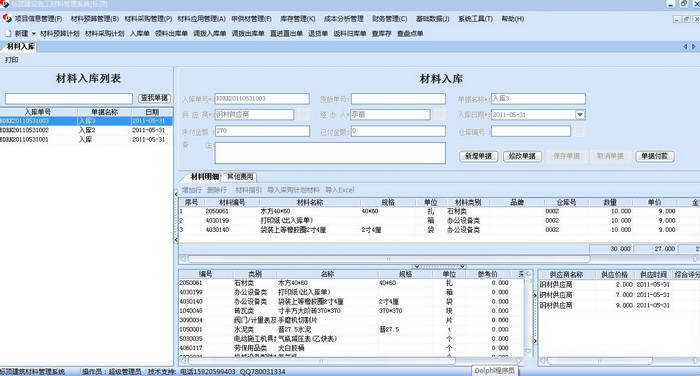This screenshot has height=376, width=700.
Task: Select receipt row 入库2 in list
Action: click(86, 130)
